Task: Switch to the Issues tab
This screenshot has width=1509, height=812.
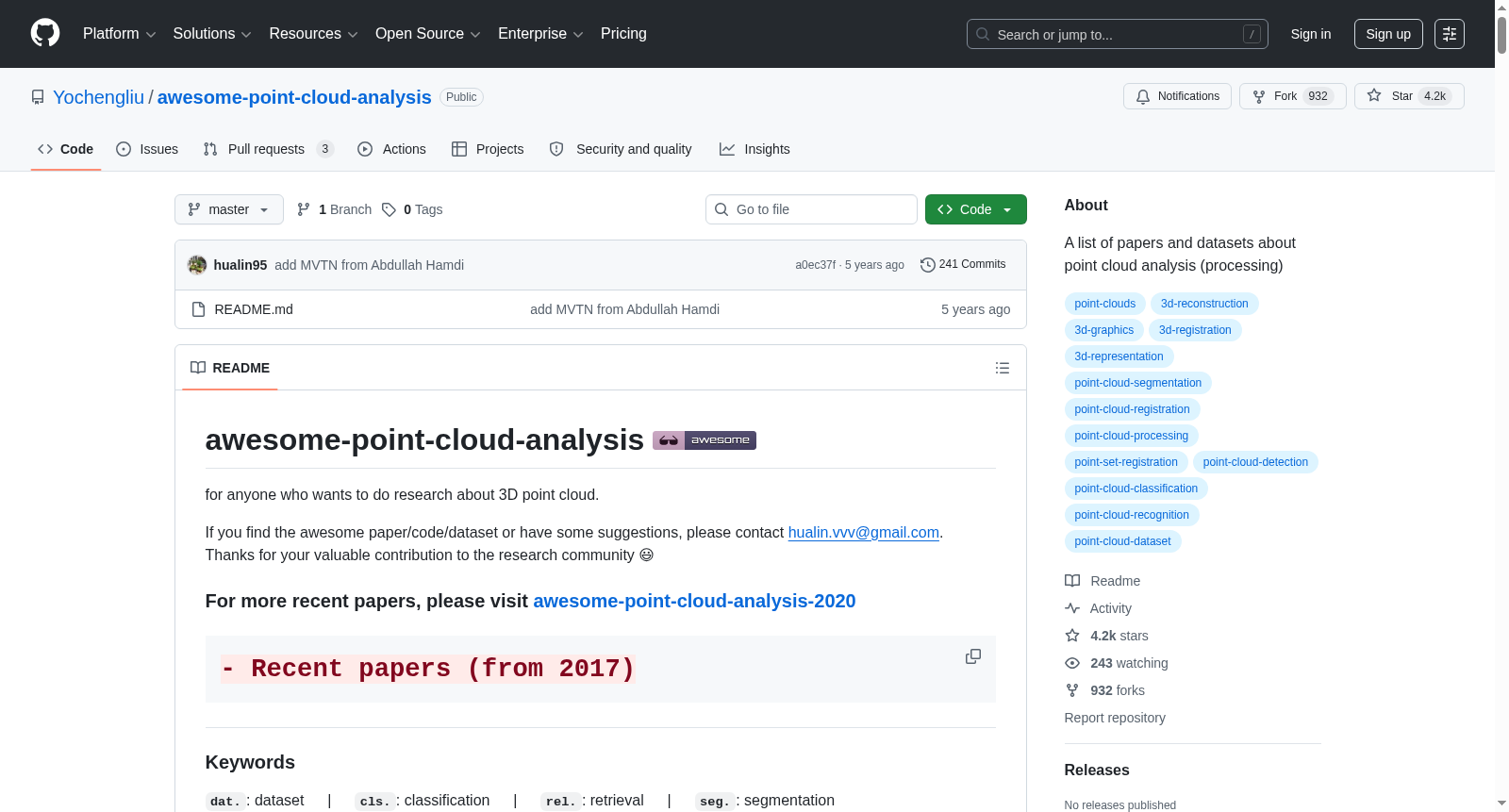Action: pyautogui.click(x=147, y=149)
